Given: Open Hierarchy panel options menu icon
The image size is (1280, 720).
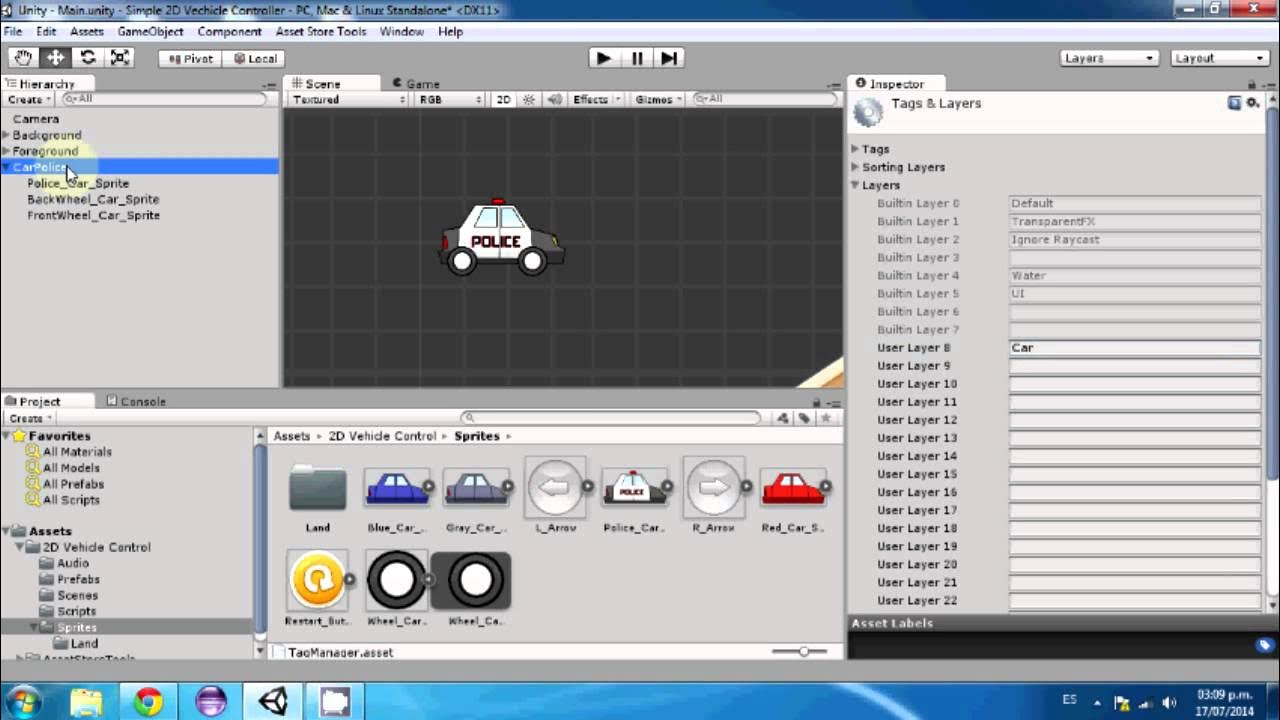Looking at the screenshot, I should 270,84.
